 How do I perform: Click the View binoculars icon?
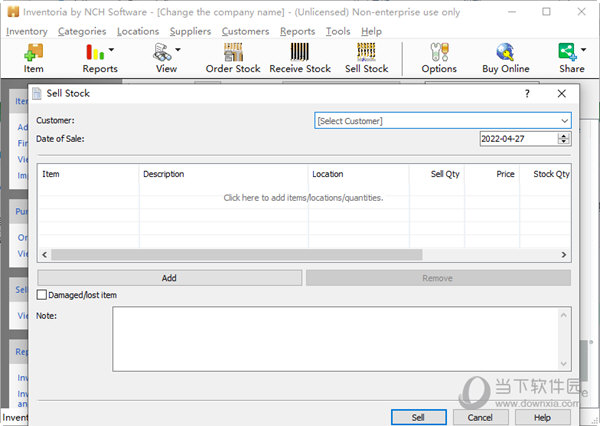pyautogui.click(x=162, y=52)
